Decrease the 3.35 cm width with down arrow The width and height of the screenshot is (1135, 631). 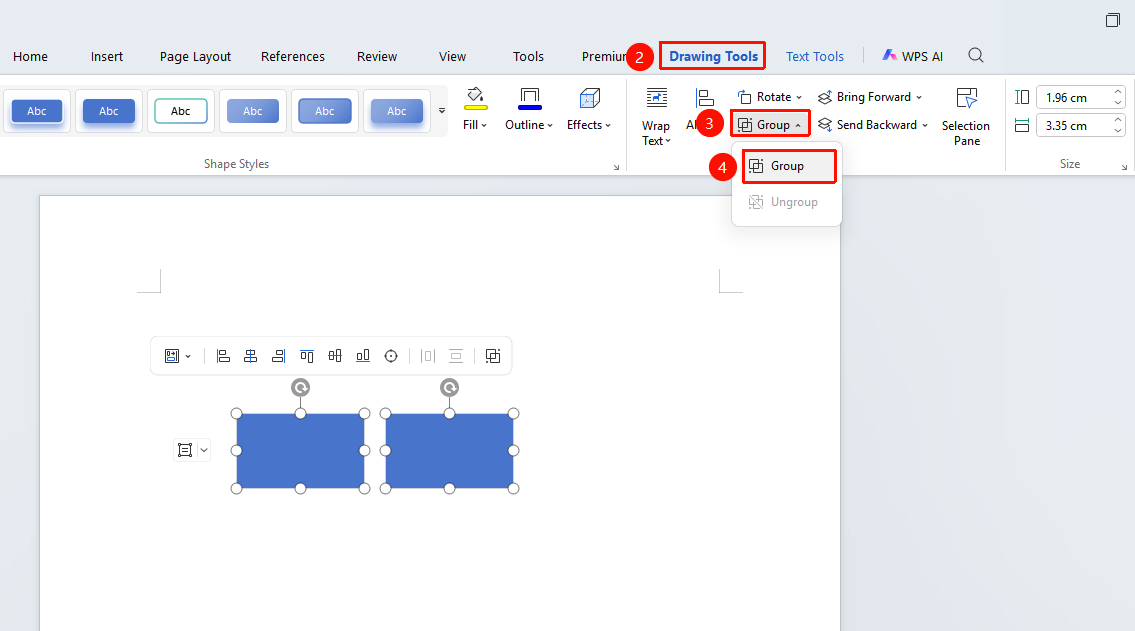coord(1118,131)
